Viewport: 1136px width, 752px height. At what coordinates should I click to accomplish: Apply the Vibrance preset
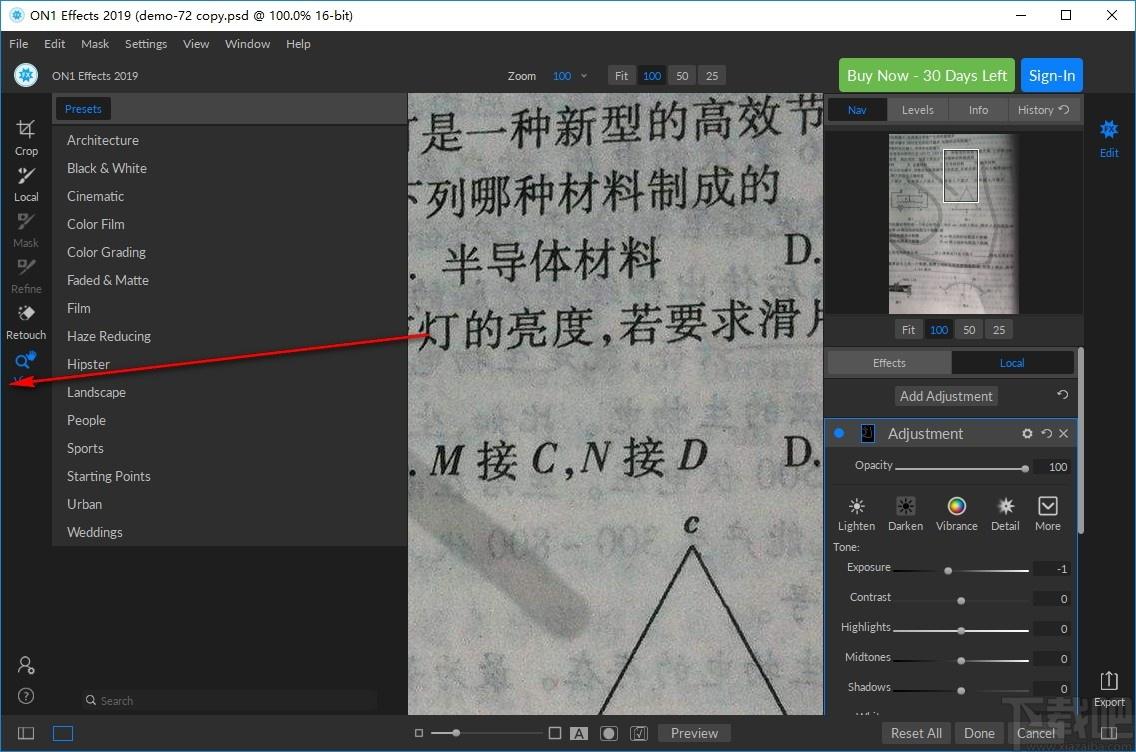tap(956, 514)
